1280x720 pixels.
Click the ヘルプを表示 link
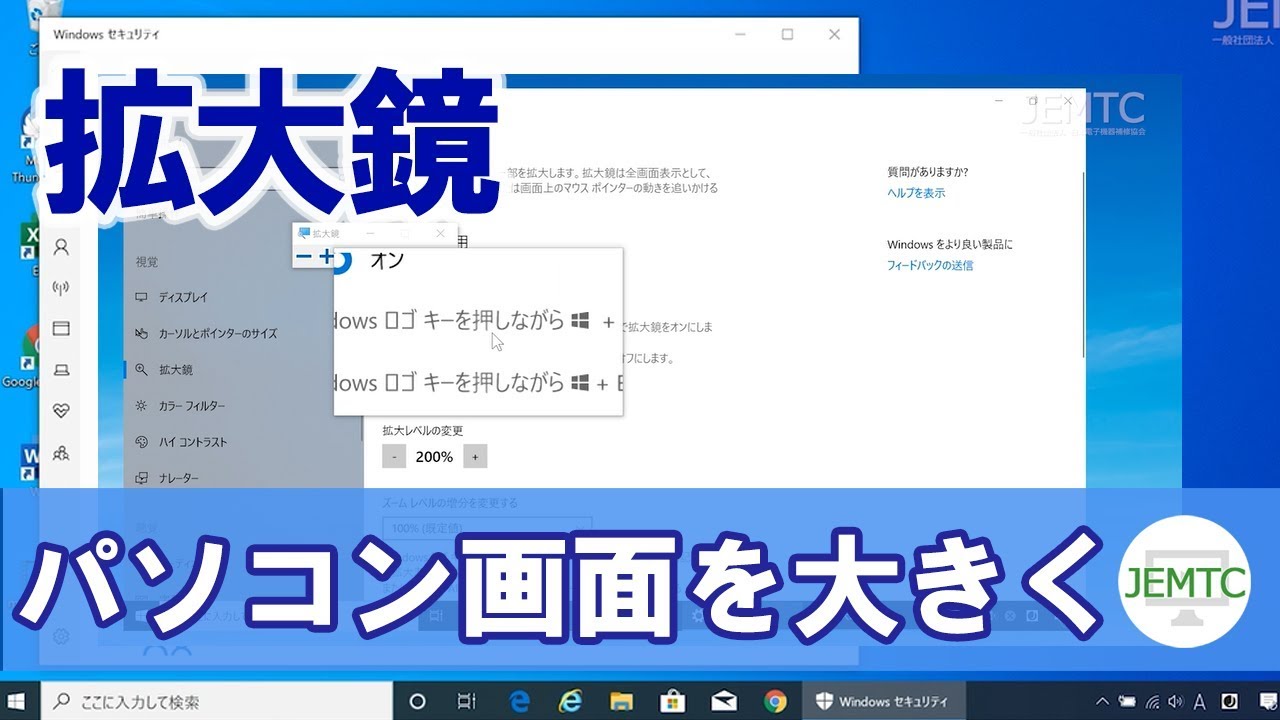(x=916, y=192)
